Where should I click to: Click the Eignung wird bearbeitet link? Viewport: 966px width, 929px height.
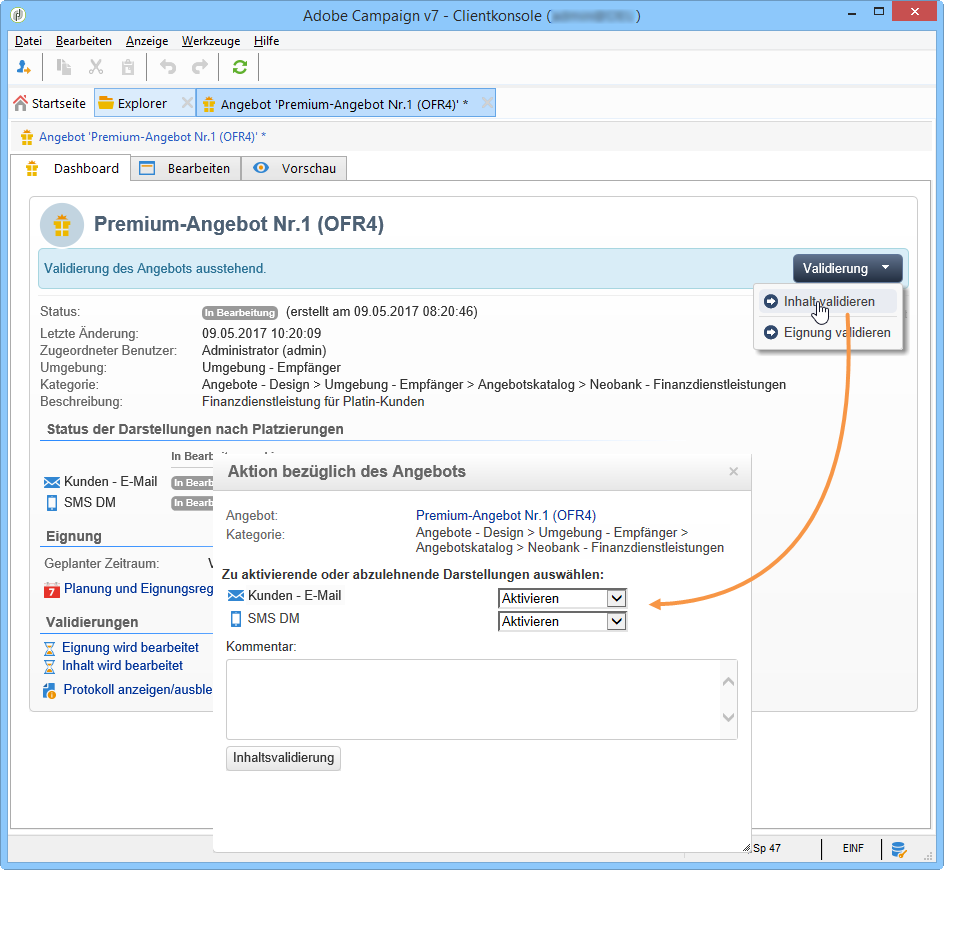pos(130,647)
